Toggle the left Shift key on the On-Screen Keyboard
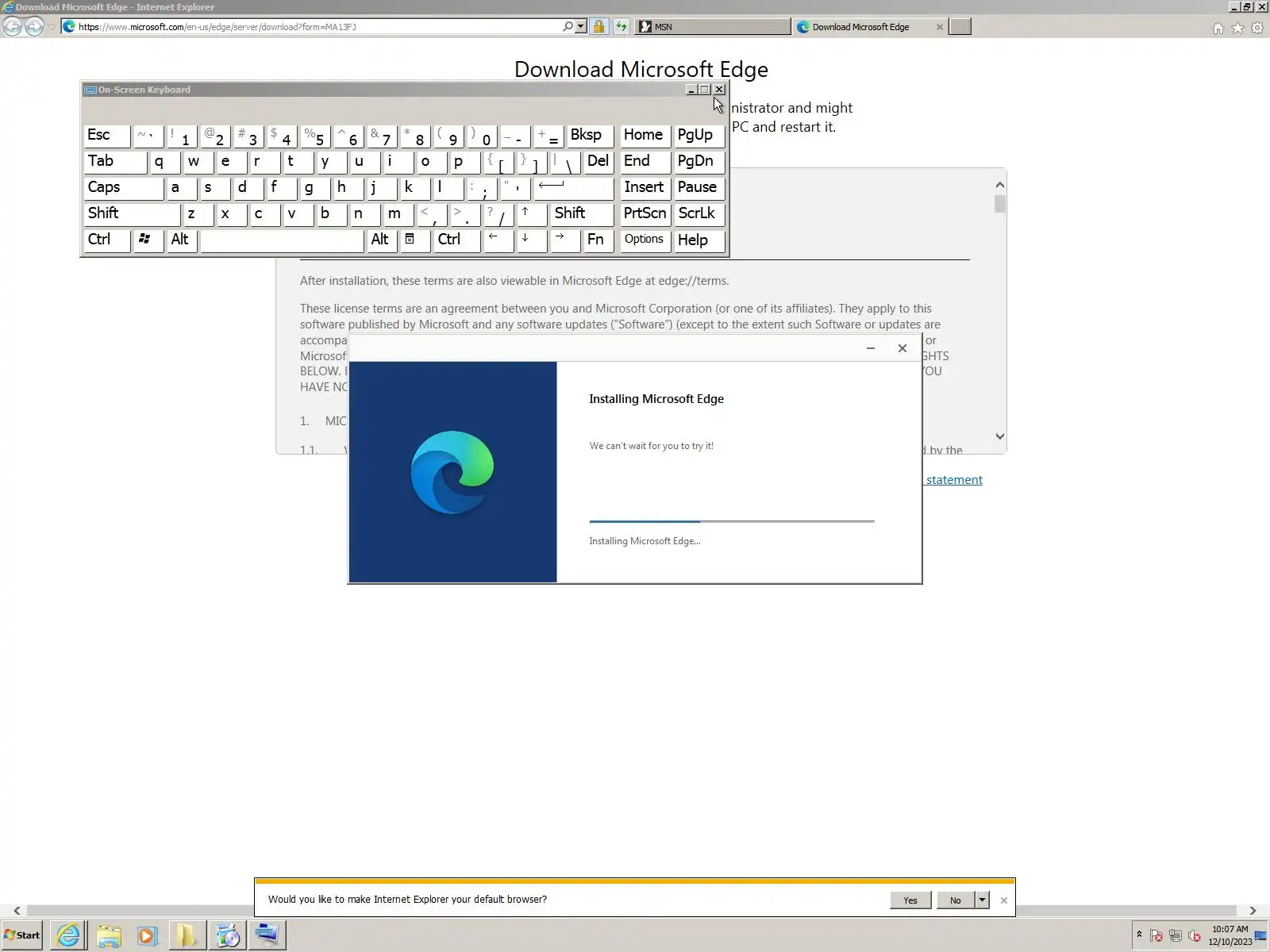1270x952 pixels. (x=133, y=214)
